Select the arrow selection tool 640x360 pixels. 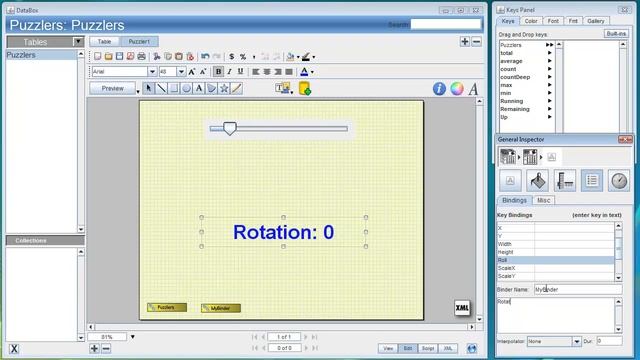[149, 88]
